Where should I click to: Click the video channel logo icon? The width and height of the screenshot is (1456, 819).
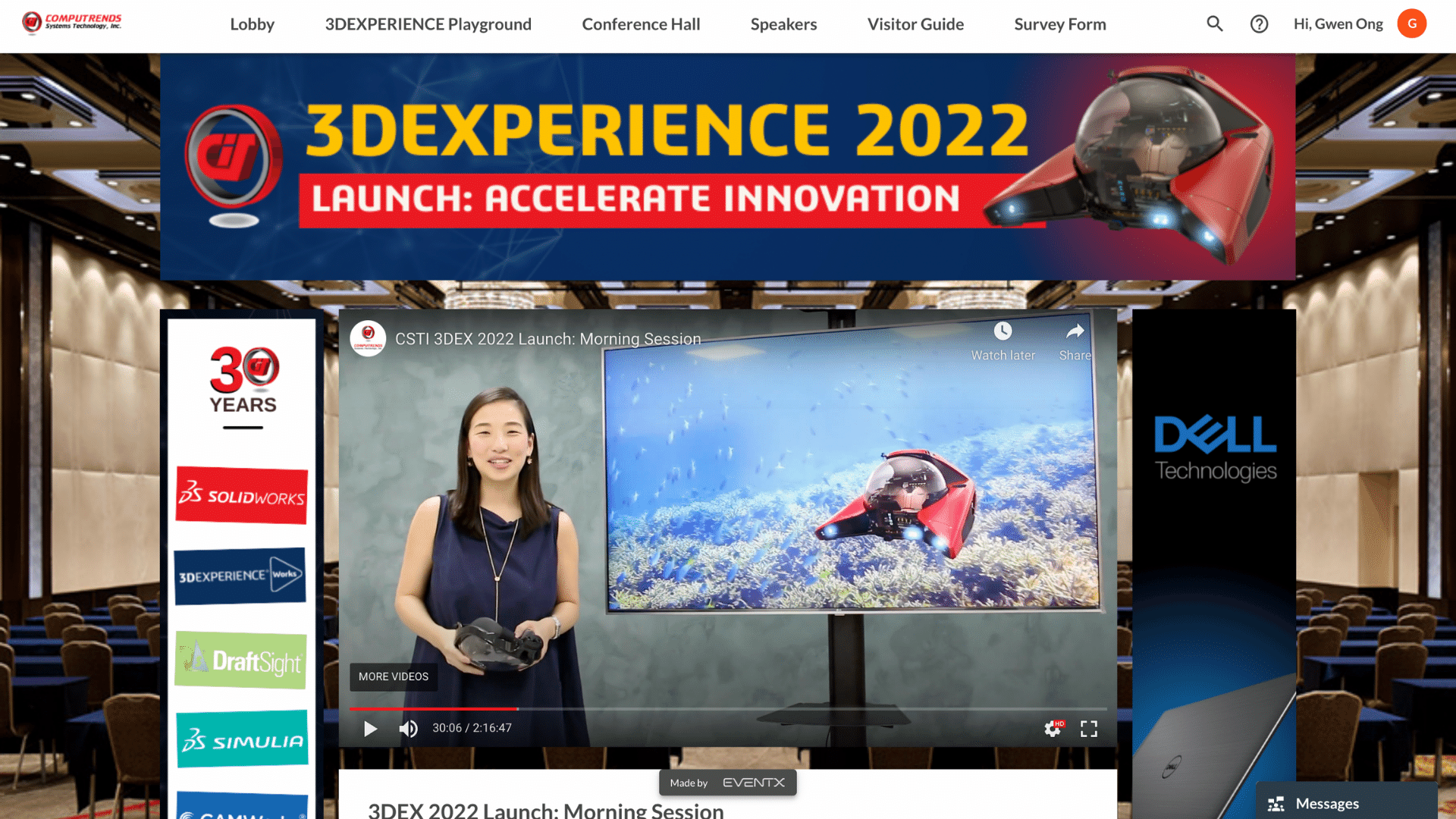[369, 339]
